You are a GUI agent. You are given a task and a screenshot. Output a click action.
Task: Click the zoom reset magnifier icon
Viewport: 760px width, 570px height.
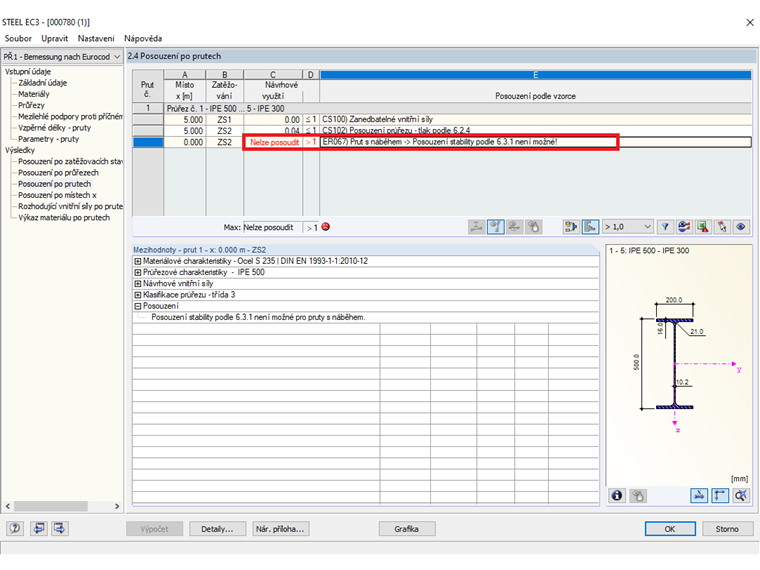741,495
